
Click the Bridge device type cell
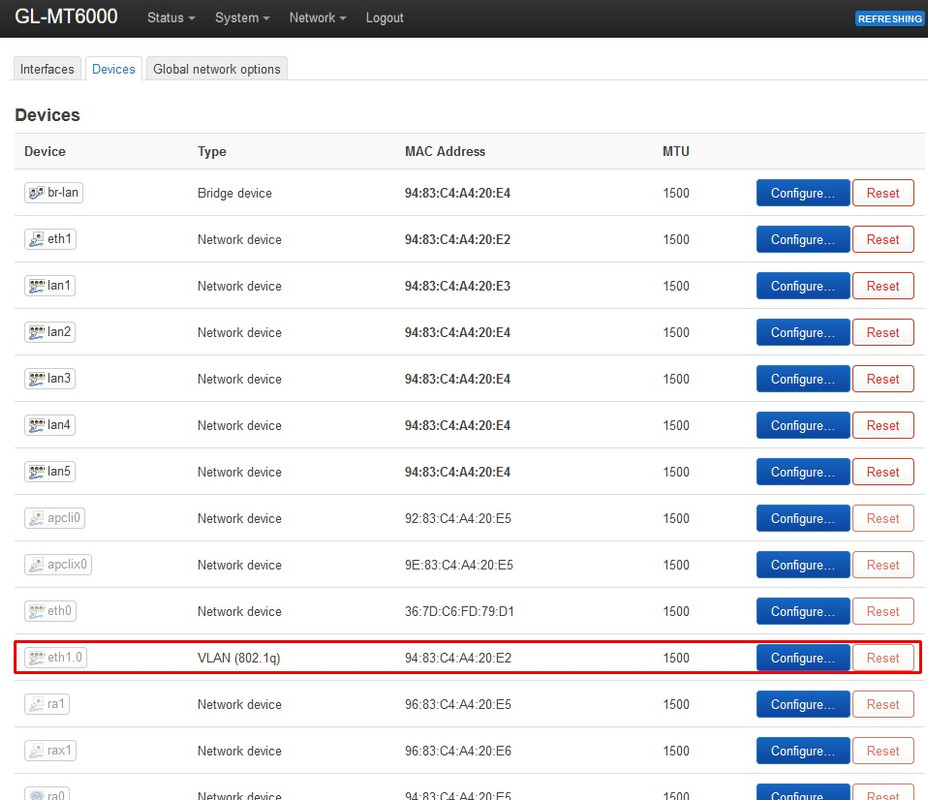234,193
